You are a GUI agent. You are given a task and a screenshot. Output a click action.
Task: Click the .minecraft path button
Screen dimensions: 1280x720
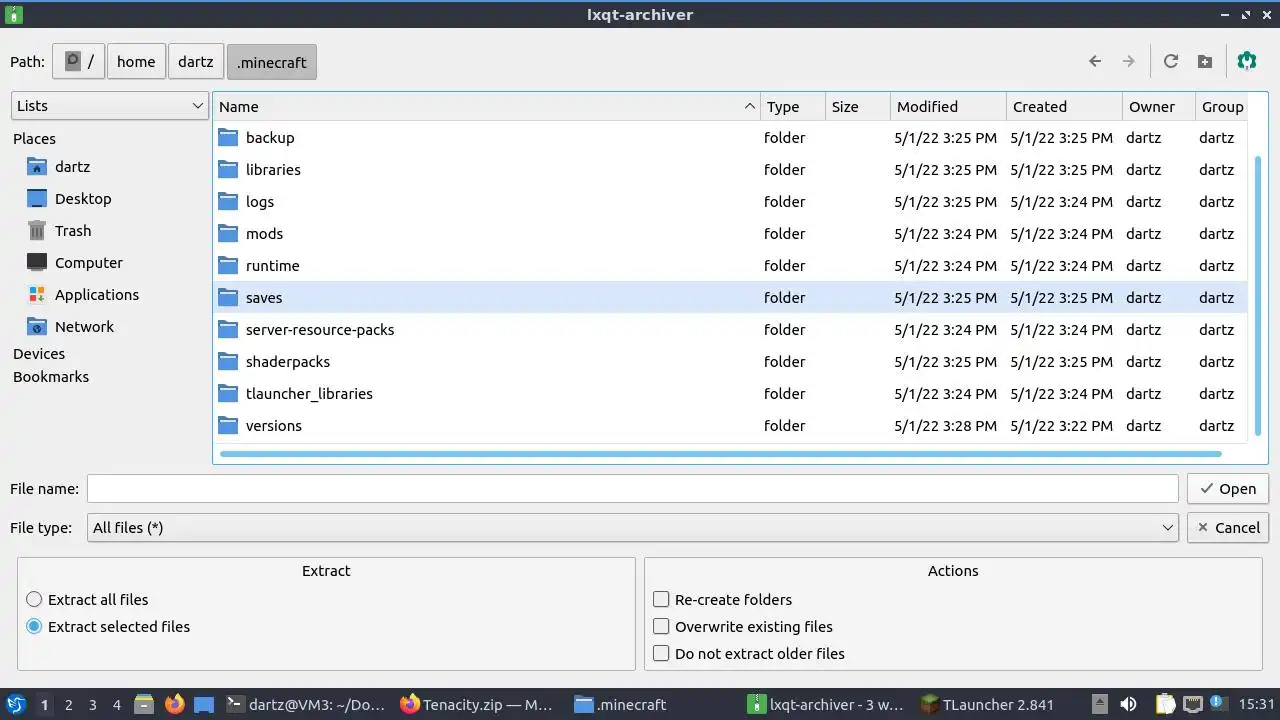[272, 61]
